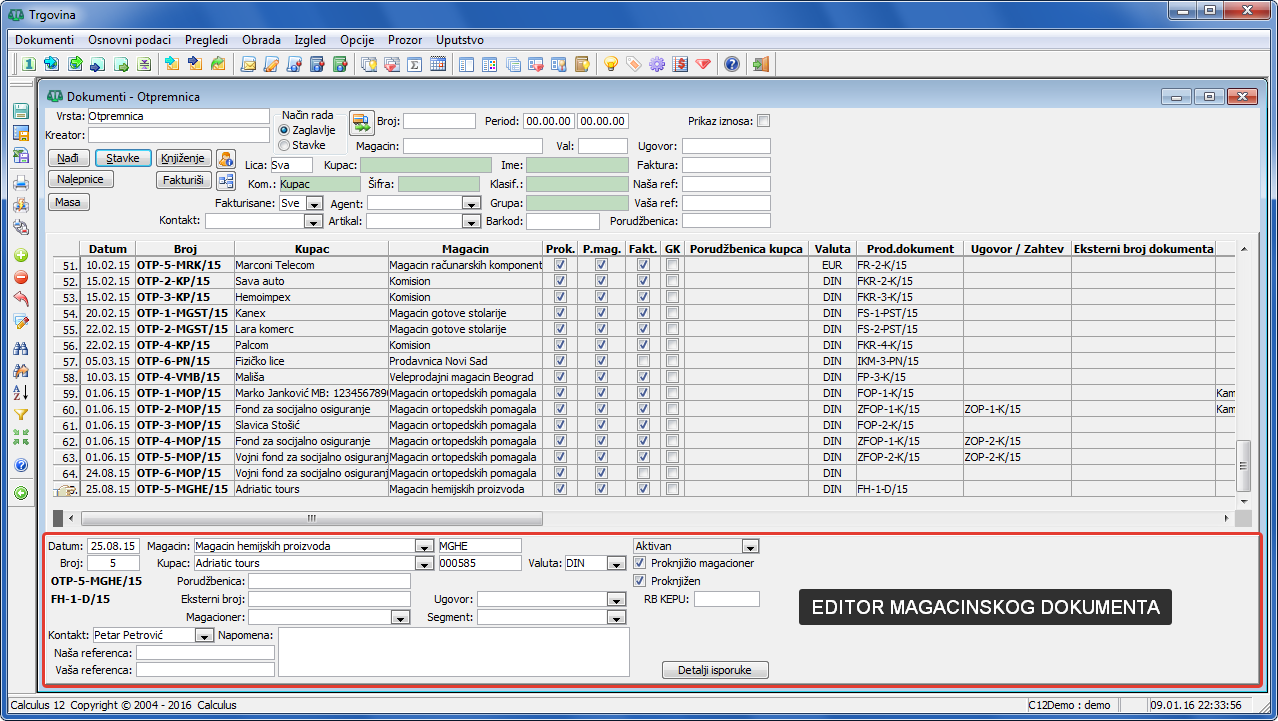1278x721 pixels.
Task: Open the Dokumenti menu
Action: tap(45, 40)
